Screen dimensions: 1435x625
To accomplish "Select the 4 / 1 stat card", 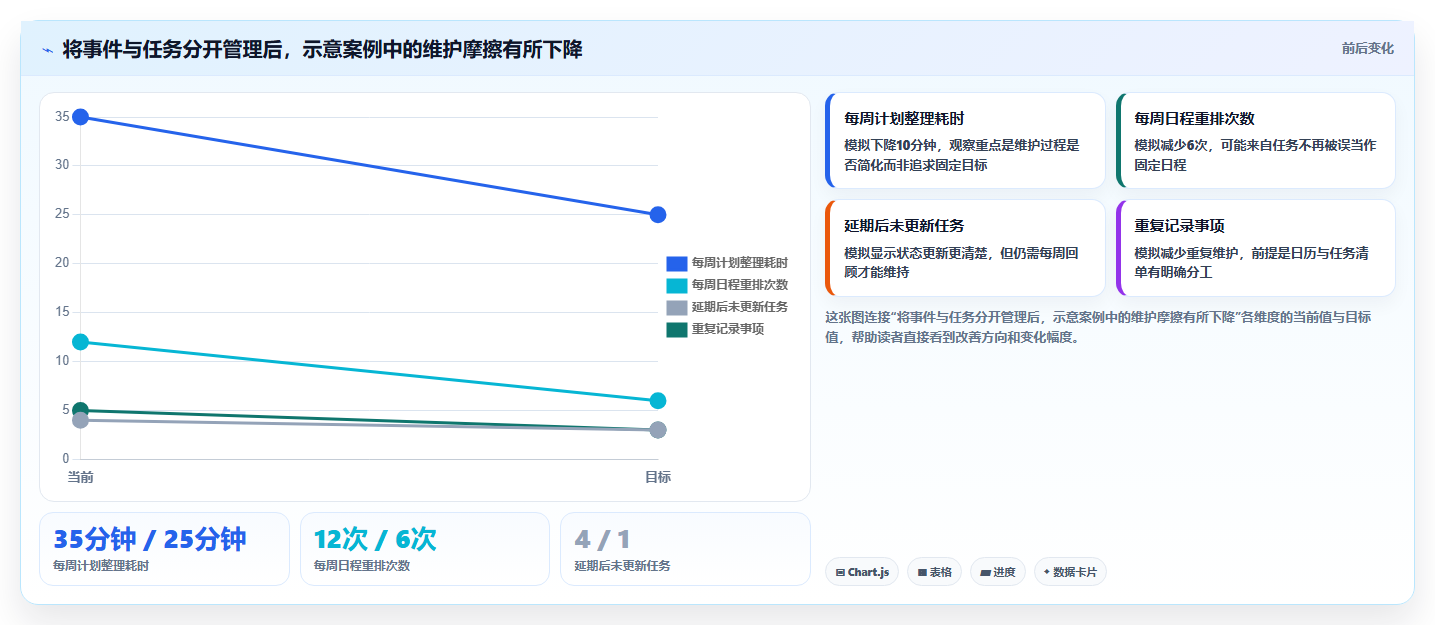I will tap(685, 549).
